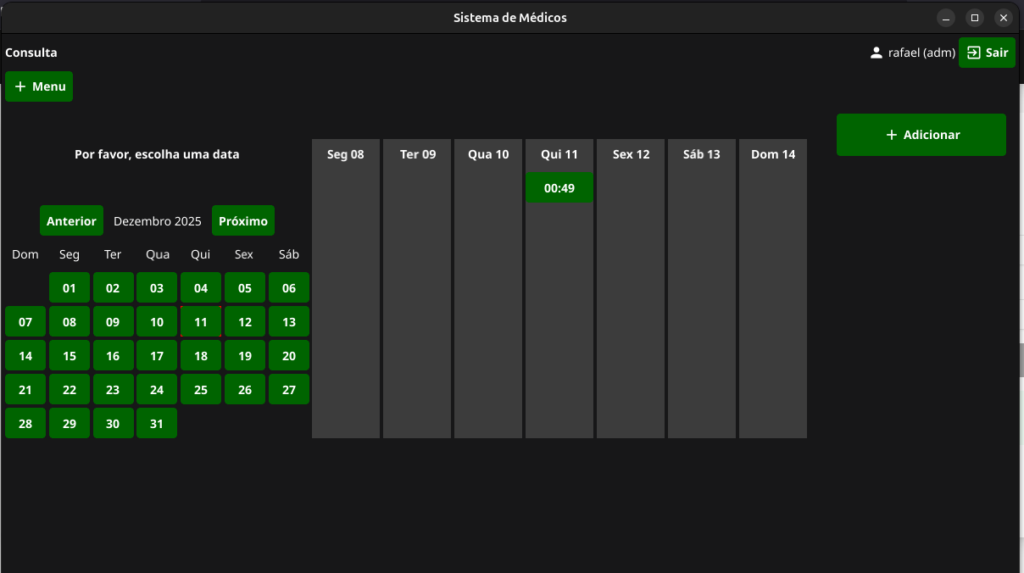
Task: Minimize the Sistema de Médicos window
Action: tap(945, 18)
